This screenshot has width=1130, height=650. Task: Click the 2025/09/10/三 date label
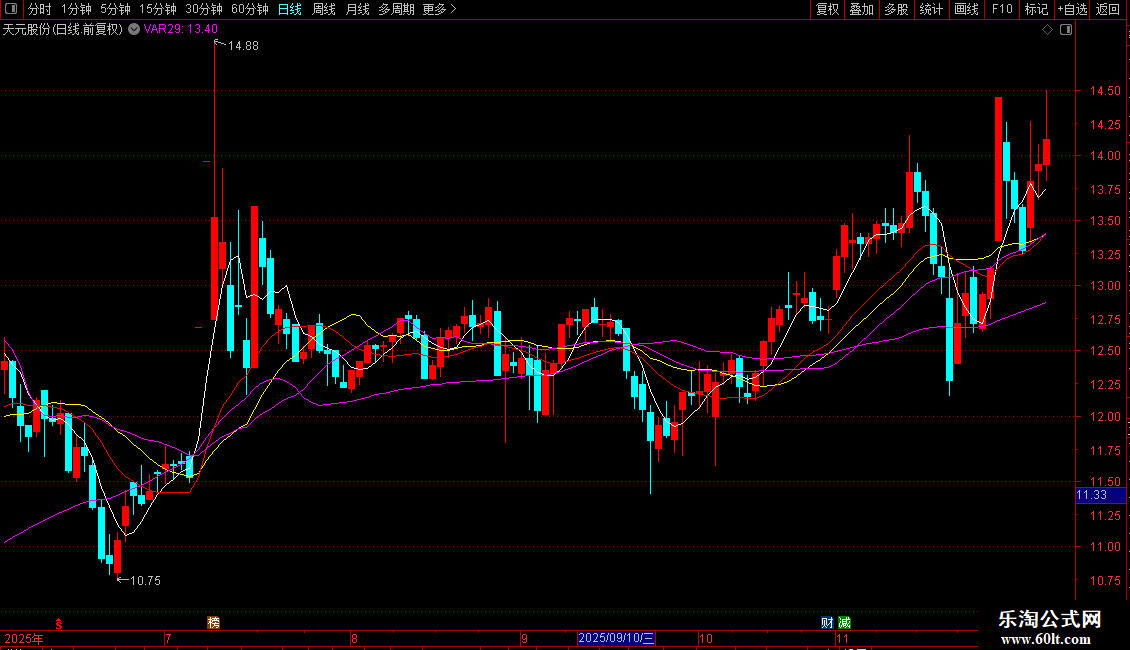616,638
